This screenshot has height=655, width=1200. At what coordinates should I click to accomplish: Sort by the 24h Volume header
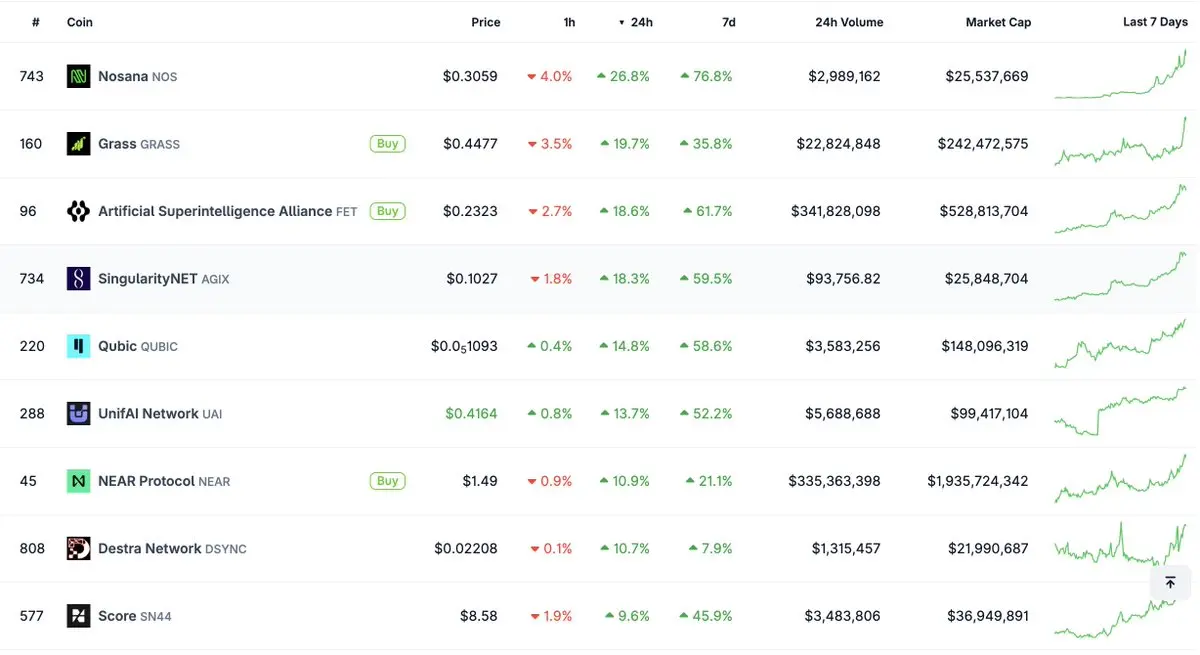coord(848,22)
